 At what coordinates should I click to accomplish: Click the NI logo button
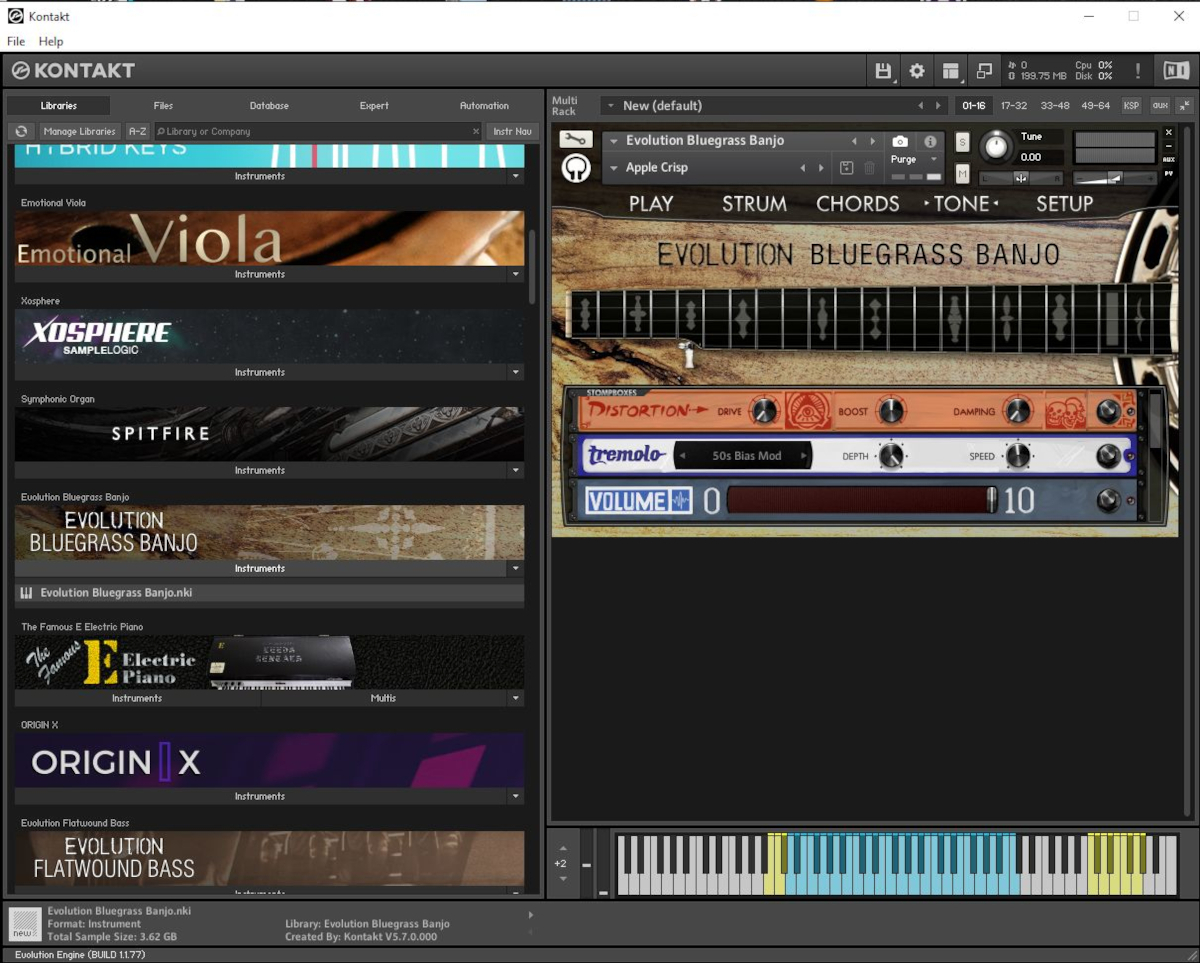click(x=1175, y=71)
